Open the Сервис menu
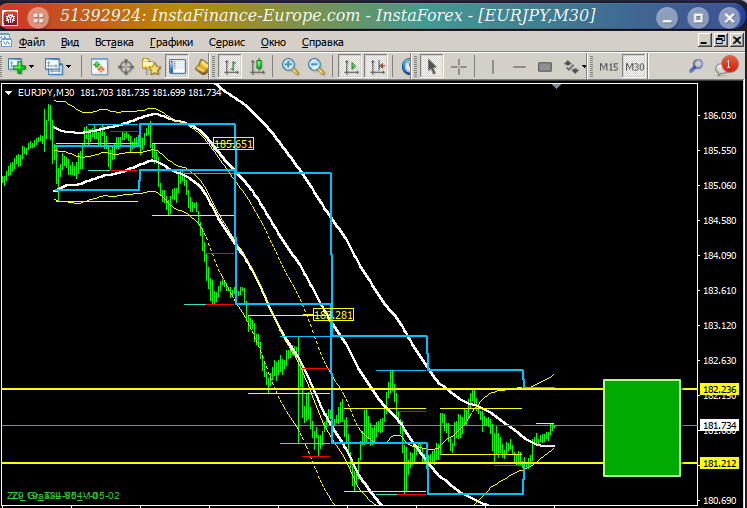The width and height of the screenshot is (747, 508). coord(227,42)
